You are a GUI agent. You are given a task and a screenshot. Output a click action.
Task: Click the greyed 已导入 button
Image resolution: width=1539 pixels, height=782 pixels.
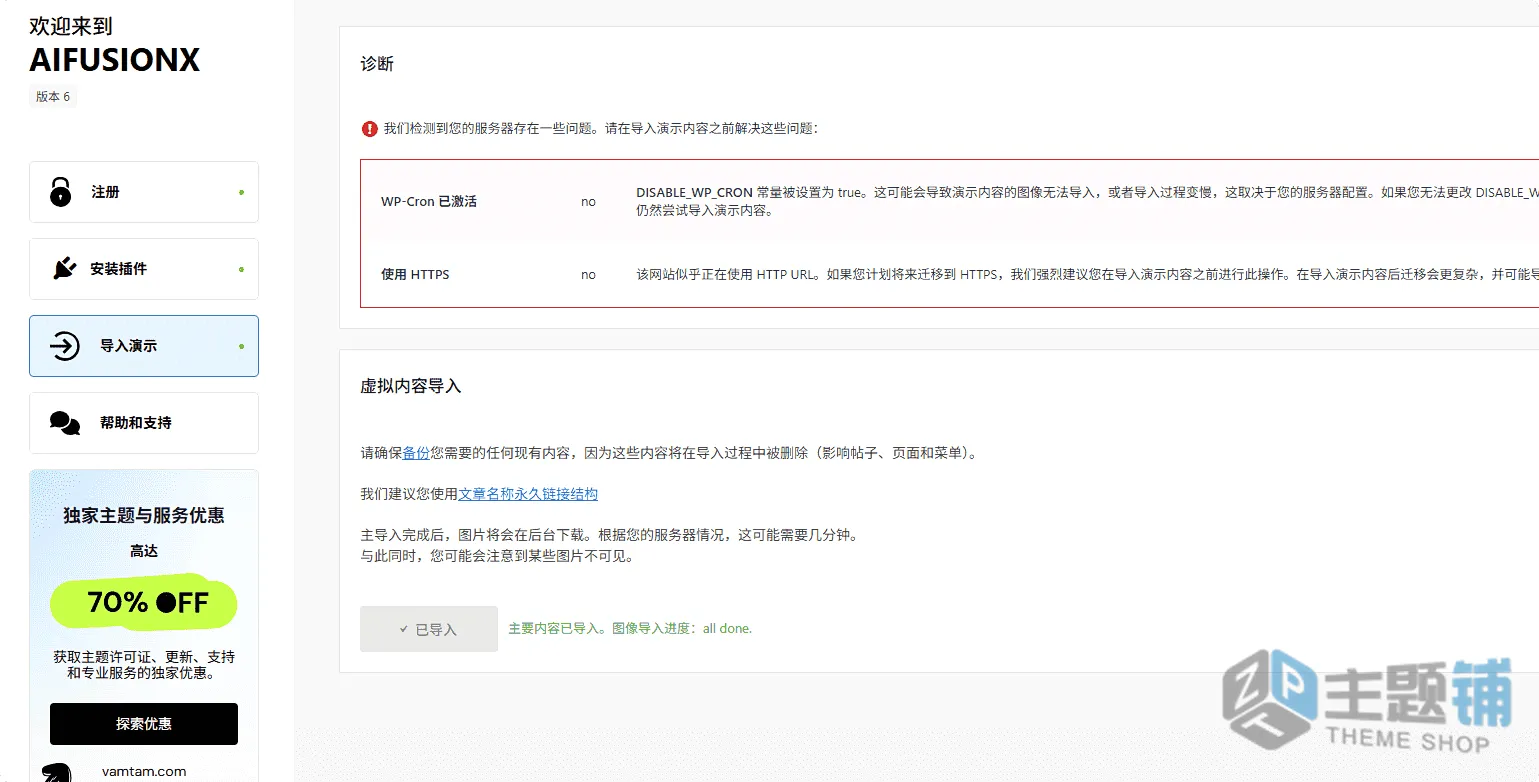pyautogui.click(x=429, y=629)
